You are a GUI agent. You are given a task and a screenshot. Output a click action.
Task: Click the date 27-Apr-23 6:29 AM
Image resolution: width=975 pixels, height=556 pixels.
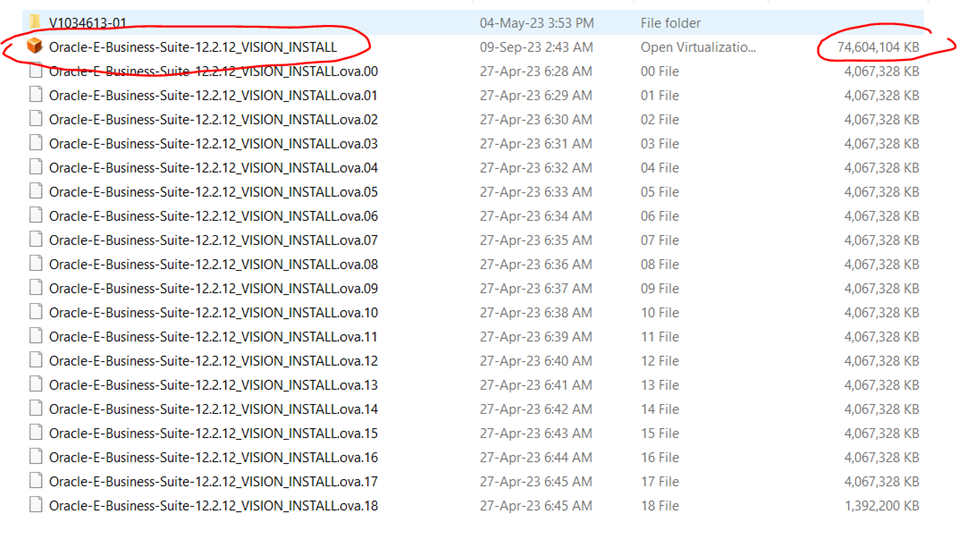pyautogui.click(x=535, y=96)
